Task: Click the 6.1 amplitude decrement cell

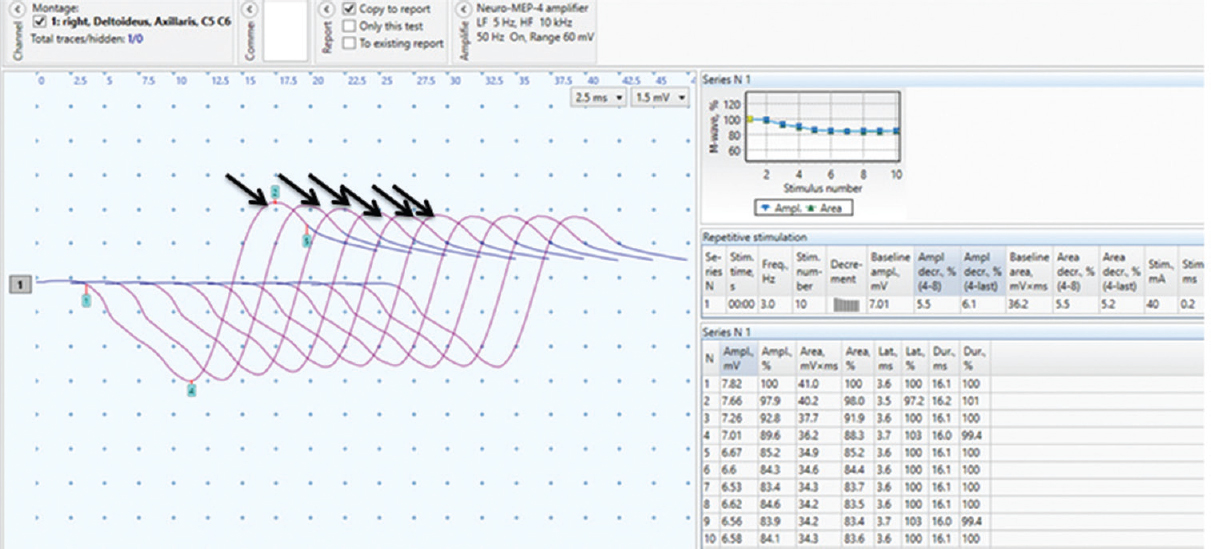Action: click(x=983, y=306)
